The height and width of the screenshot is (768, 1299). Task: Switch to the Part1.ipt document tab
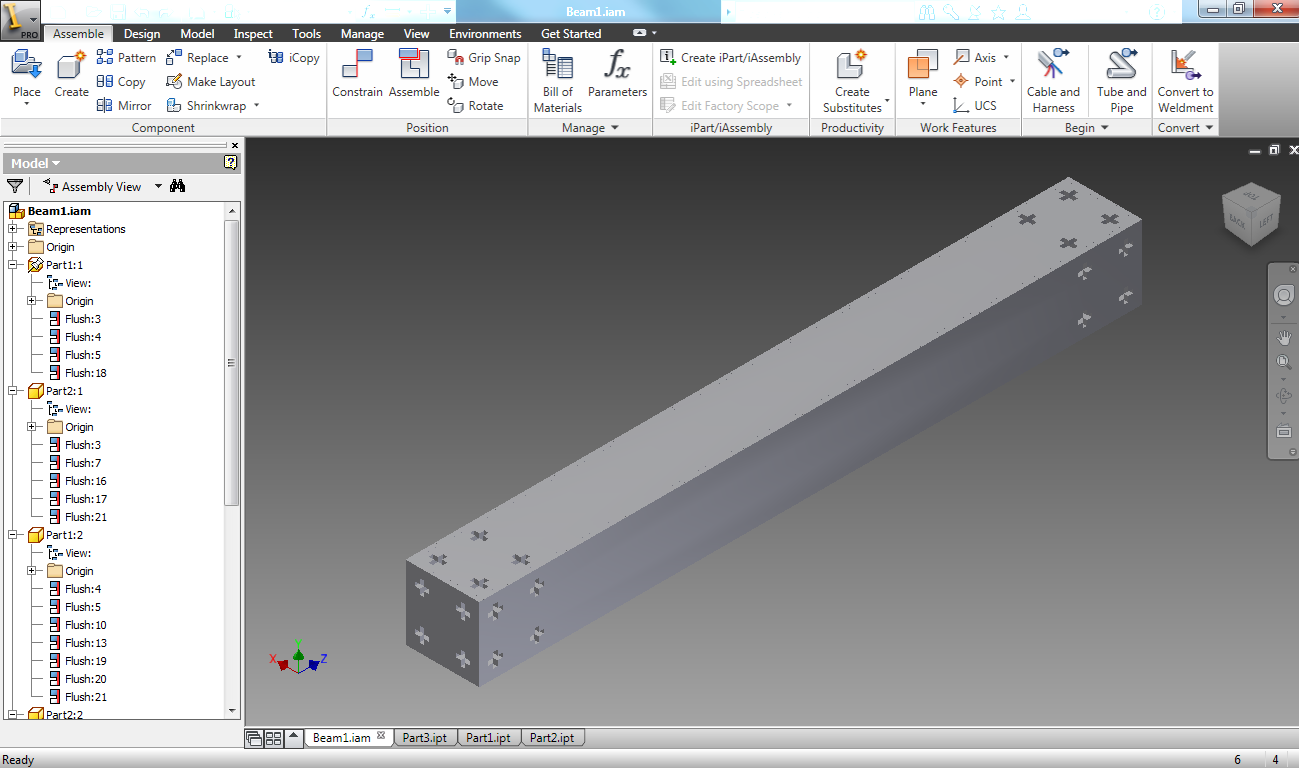click(489, 738)
